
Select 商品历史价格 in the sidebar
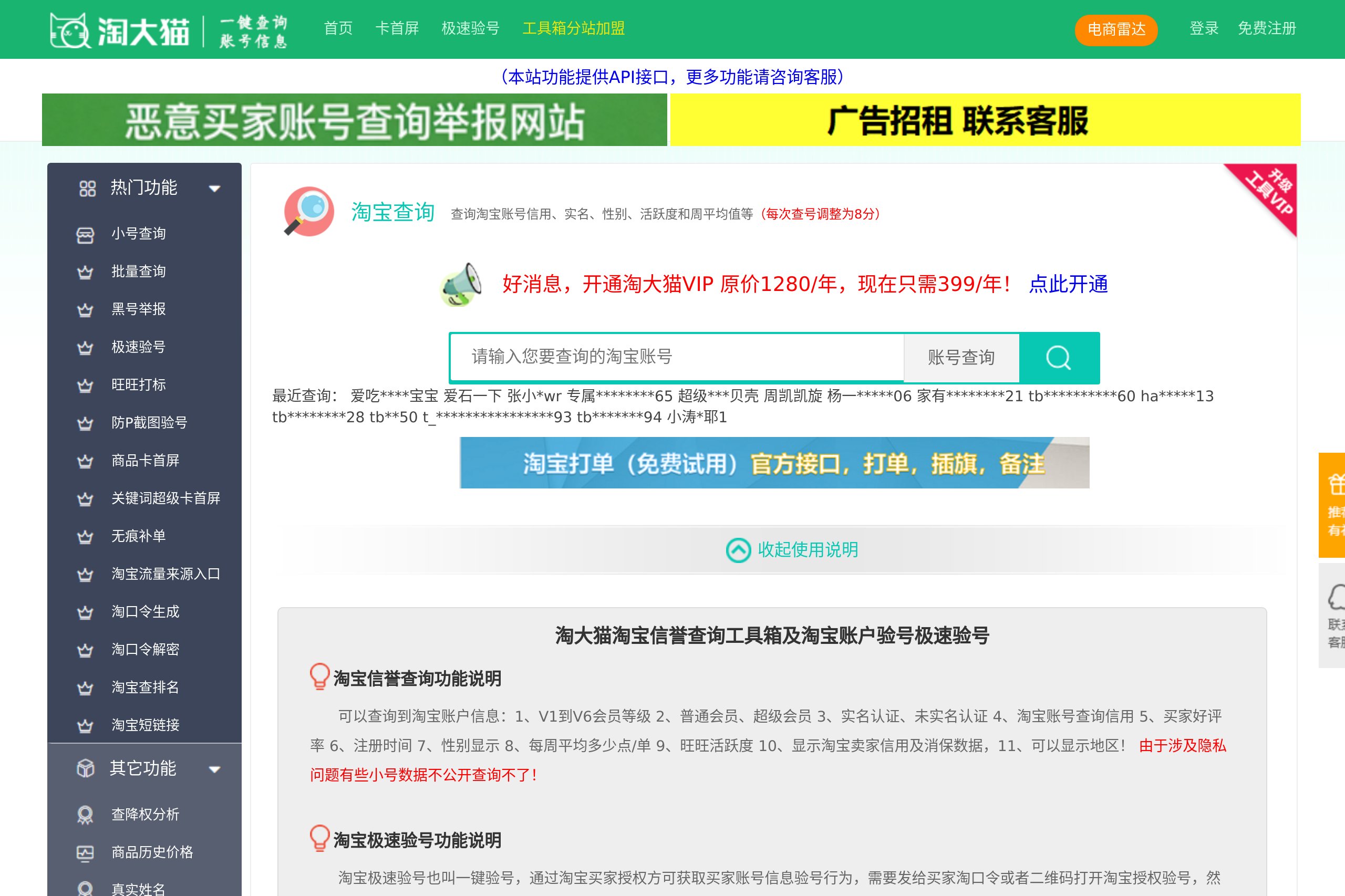click(x=152, y=852)
